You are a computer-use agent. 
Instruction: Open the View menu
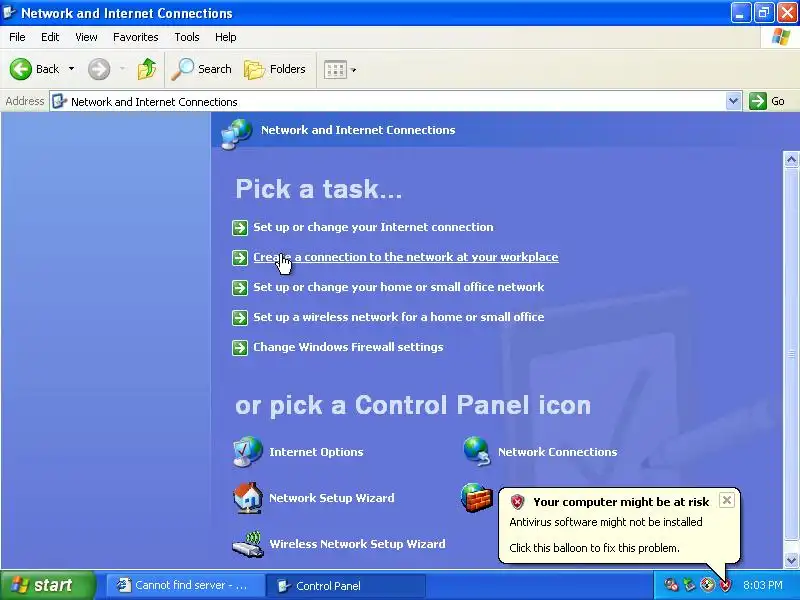(86, 37)
